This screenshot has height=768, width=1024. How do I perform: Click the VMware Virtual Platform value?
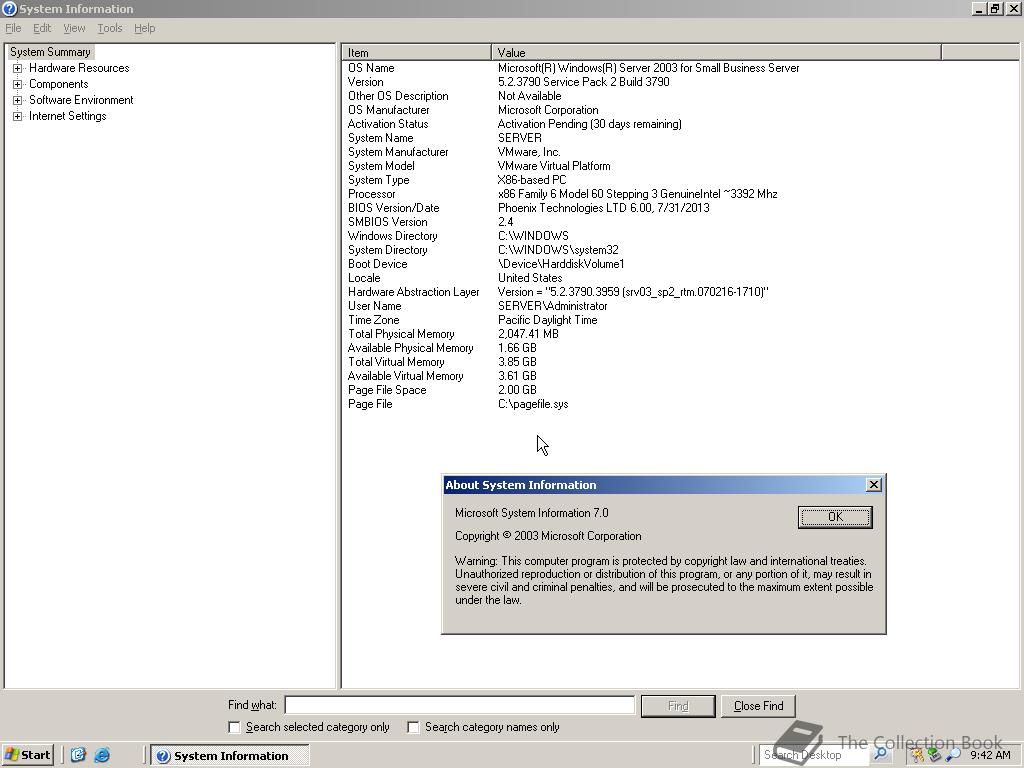tap(554, 166)
